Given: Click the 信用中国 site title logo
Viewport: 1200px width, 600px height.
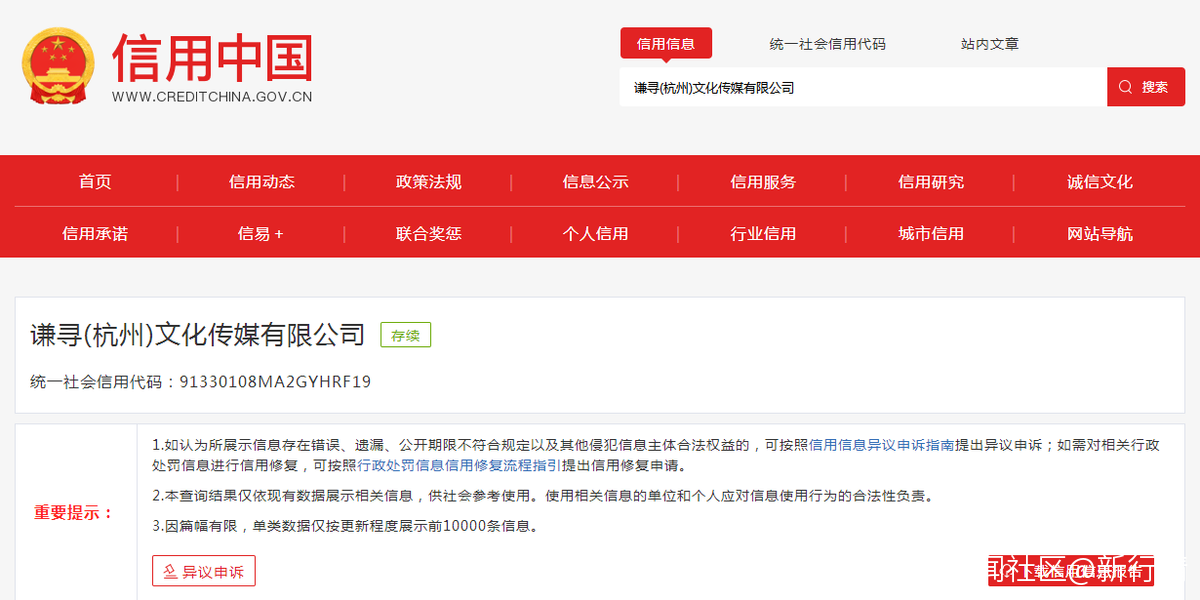Looking at the screenshot, I should 213,57.
